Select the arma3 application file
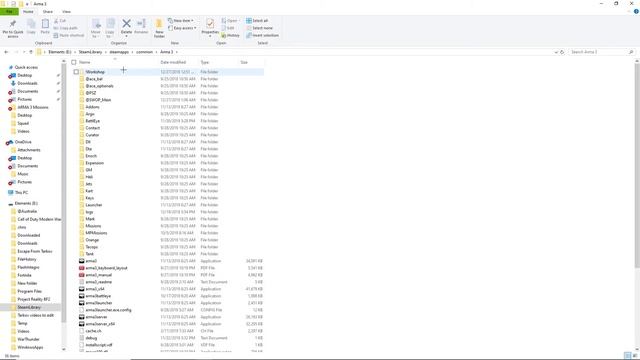The width and height of the screenshot is (640, 360). click(91, 261)
